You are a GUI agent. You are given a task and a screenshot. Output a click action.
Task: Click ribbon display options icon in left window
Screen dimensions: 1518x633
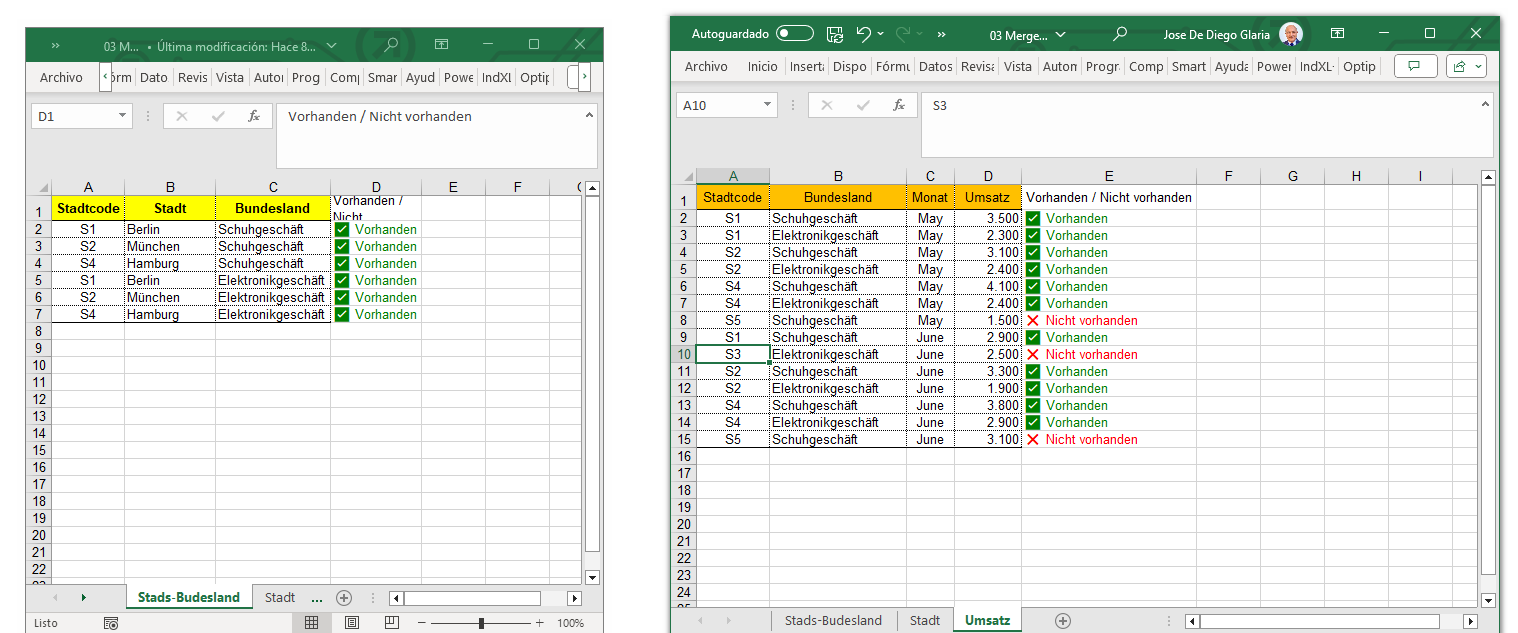click(x=441, y=45)
